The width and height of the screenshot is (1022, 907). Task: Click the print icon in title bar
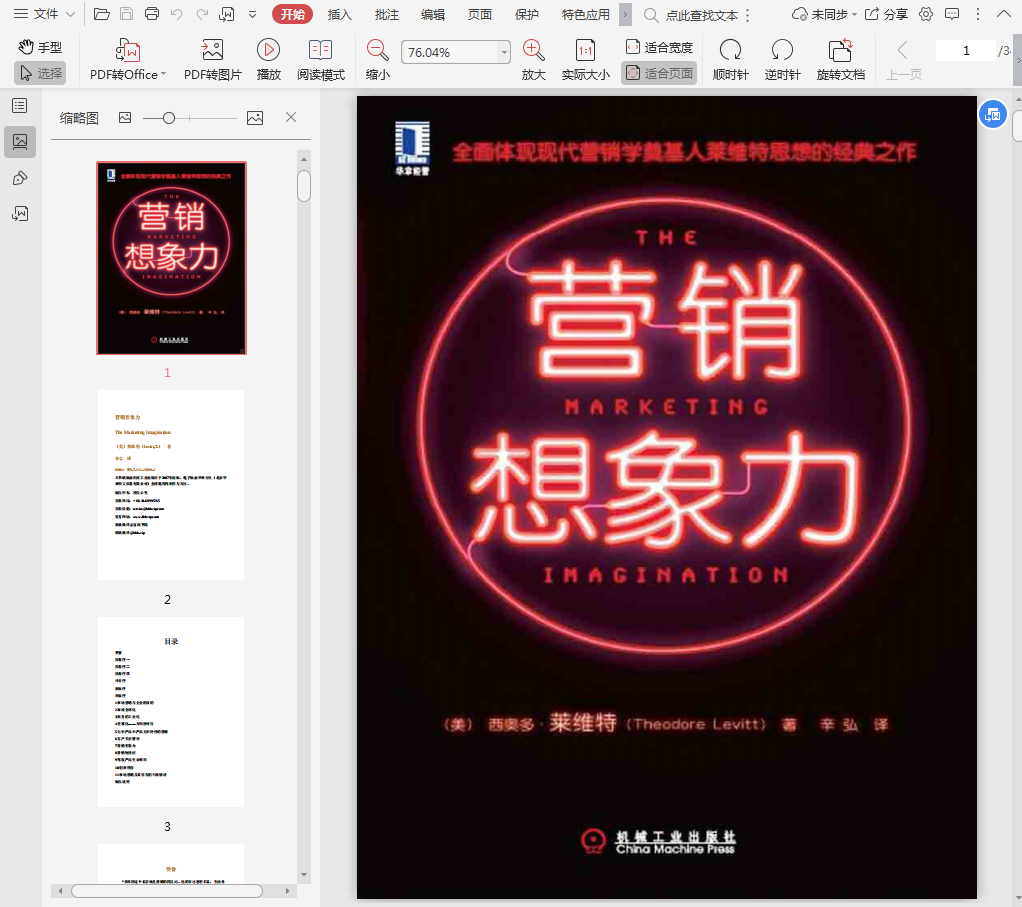(152, 14)
